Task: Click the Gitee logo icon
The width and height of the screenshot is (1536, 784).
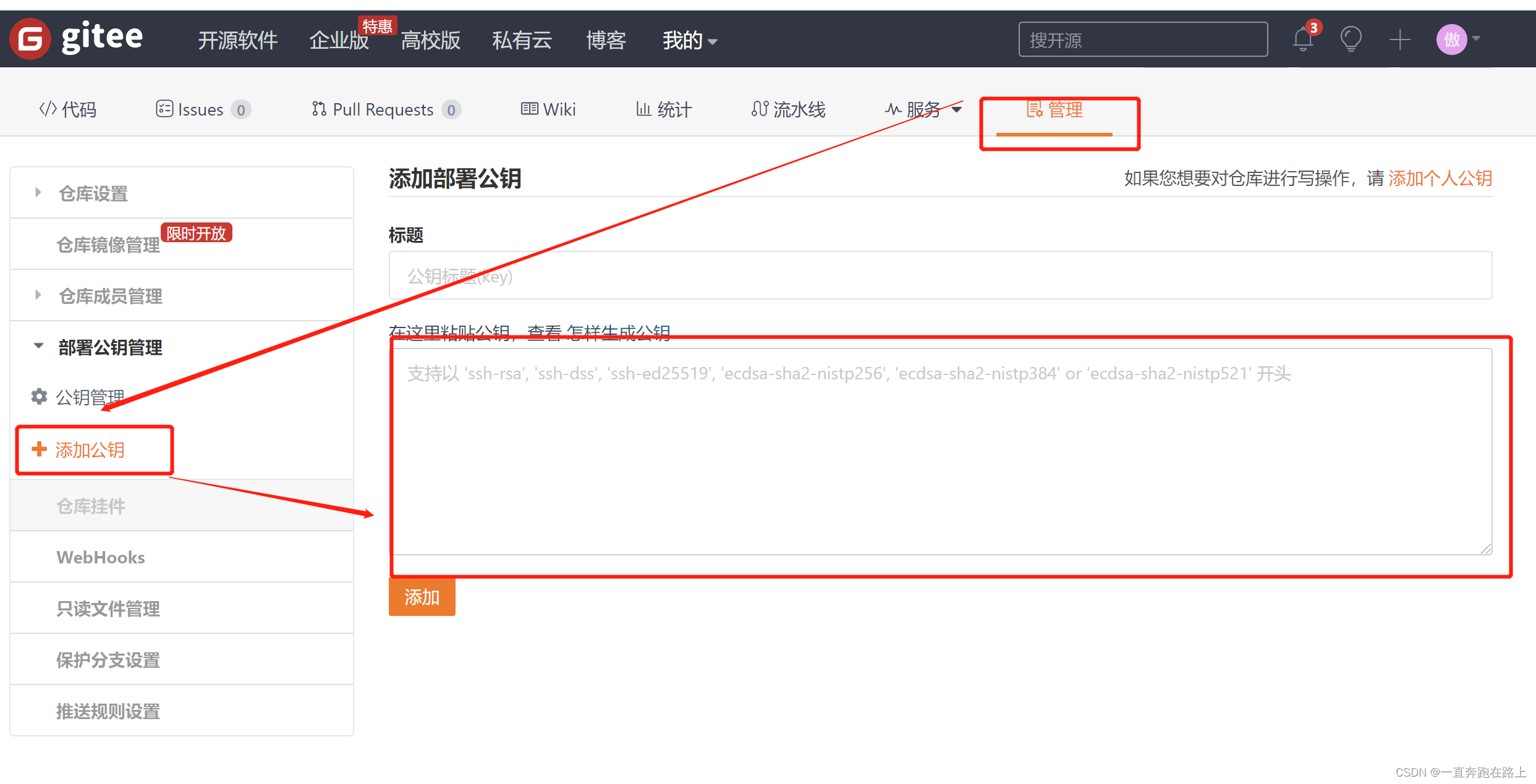Action: (x=30, y=39)
